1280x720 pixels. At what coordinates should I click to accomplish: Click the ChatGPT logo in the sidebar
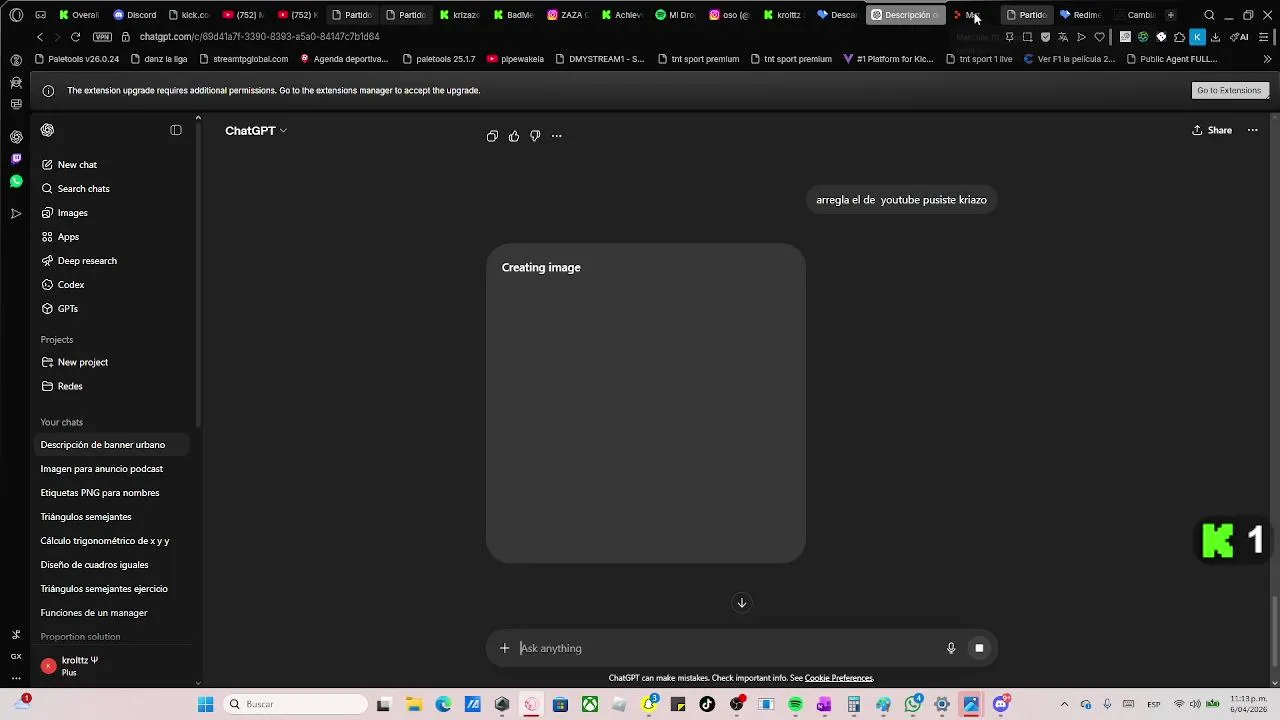click(47, 130)
